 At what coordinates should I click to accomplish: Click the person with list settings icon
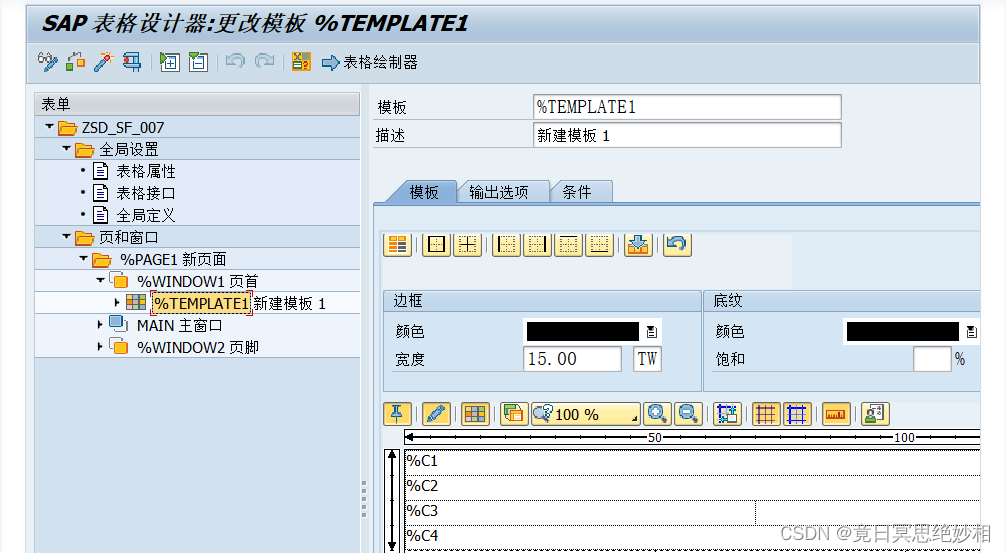coord(874,414)
